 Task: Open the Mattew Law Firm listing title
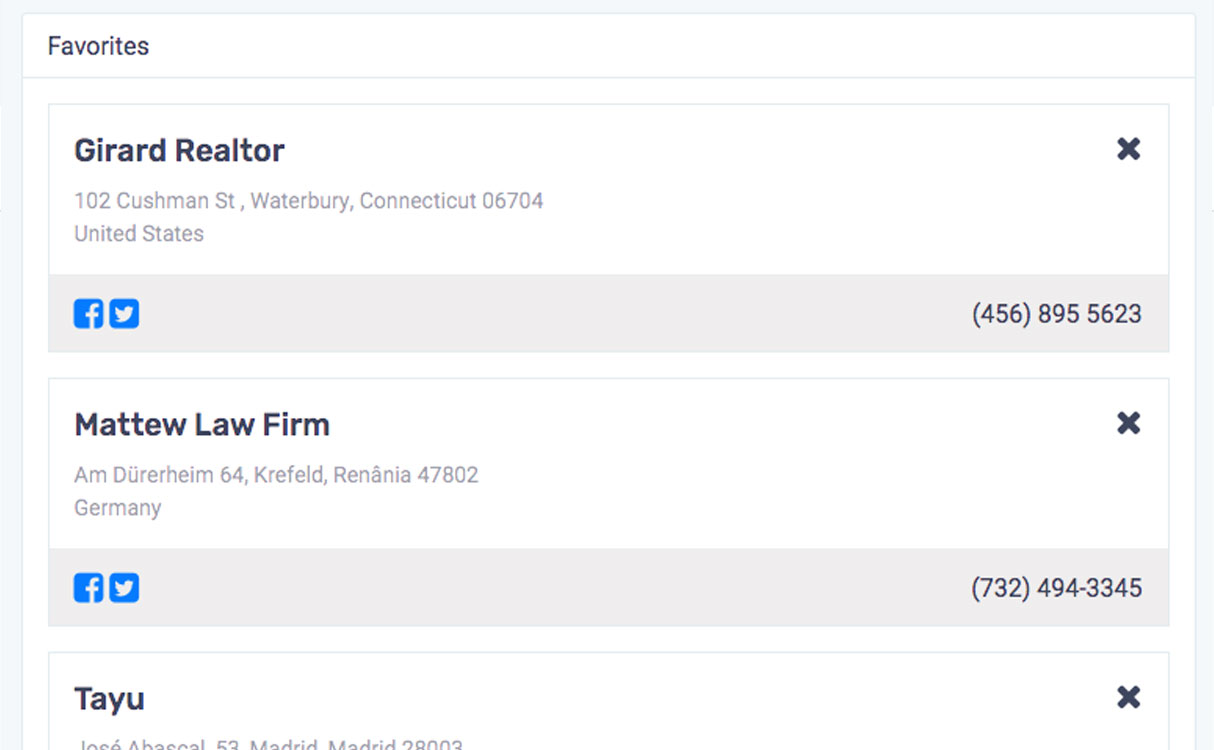201,425
